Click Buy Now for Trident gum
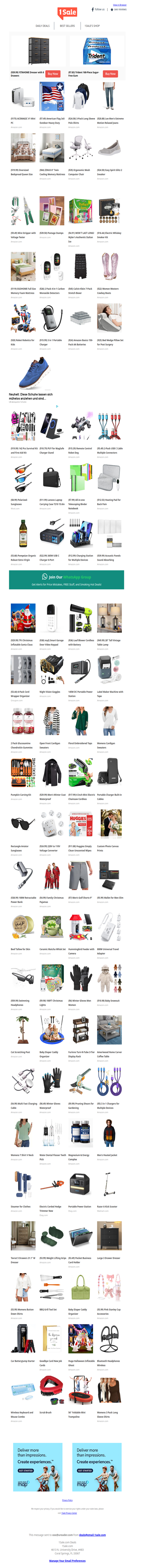This screenshot has width=155, height=1568. coord(110,74)
